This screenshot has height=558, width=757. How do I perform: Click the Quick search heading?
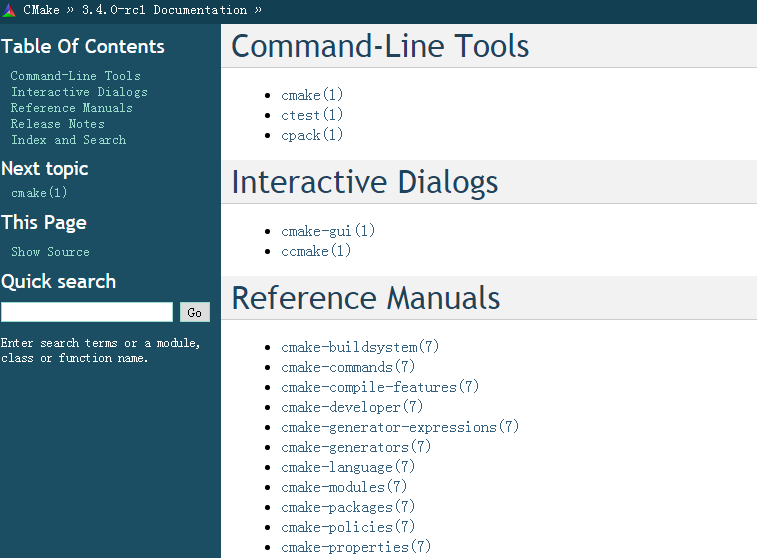click(58, 281)
